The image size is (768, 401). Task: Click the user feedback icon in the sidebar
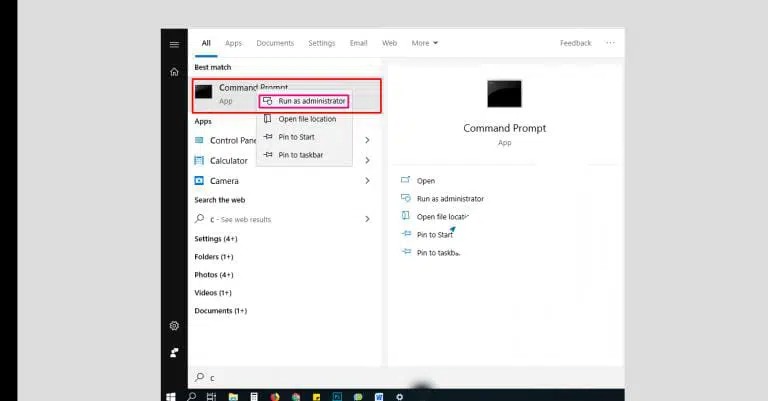[174, 353]
